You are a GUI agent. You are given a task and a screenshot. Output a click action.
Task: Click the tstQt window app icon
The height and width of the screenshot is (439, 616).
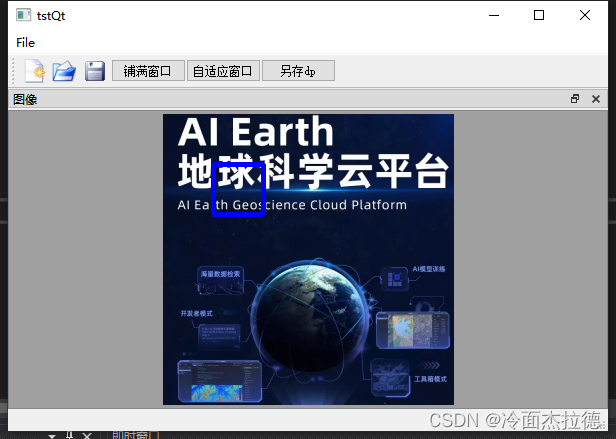click(x=23, y=15)
